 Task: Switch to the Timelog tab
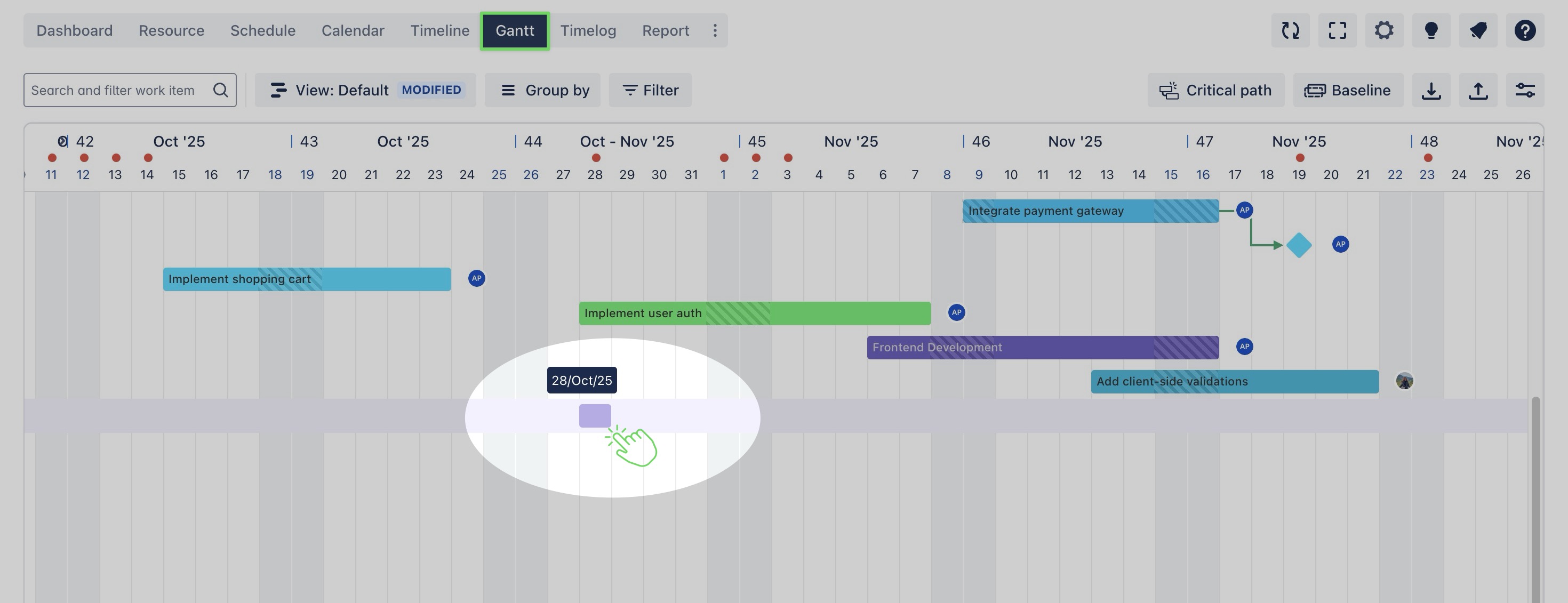(588, 30)
